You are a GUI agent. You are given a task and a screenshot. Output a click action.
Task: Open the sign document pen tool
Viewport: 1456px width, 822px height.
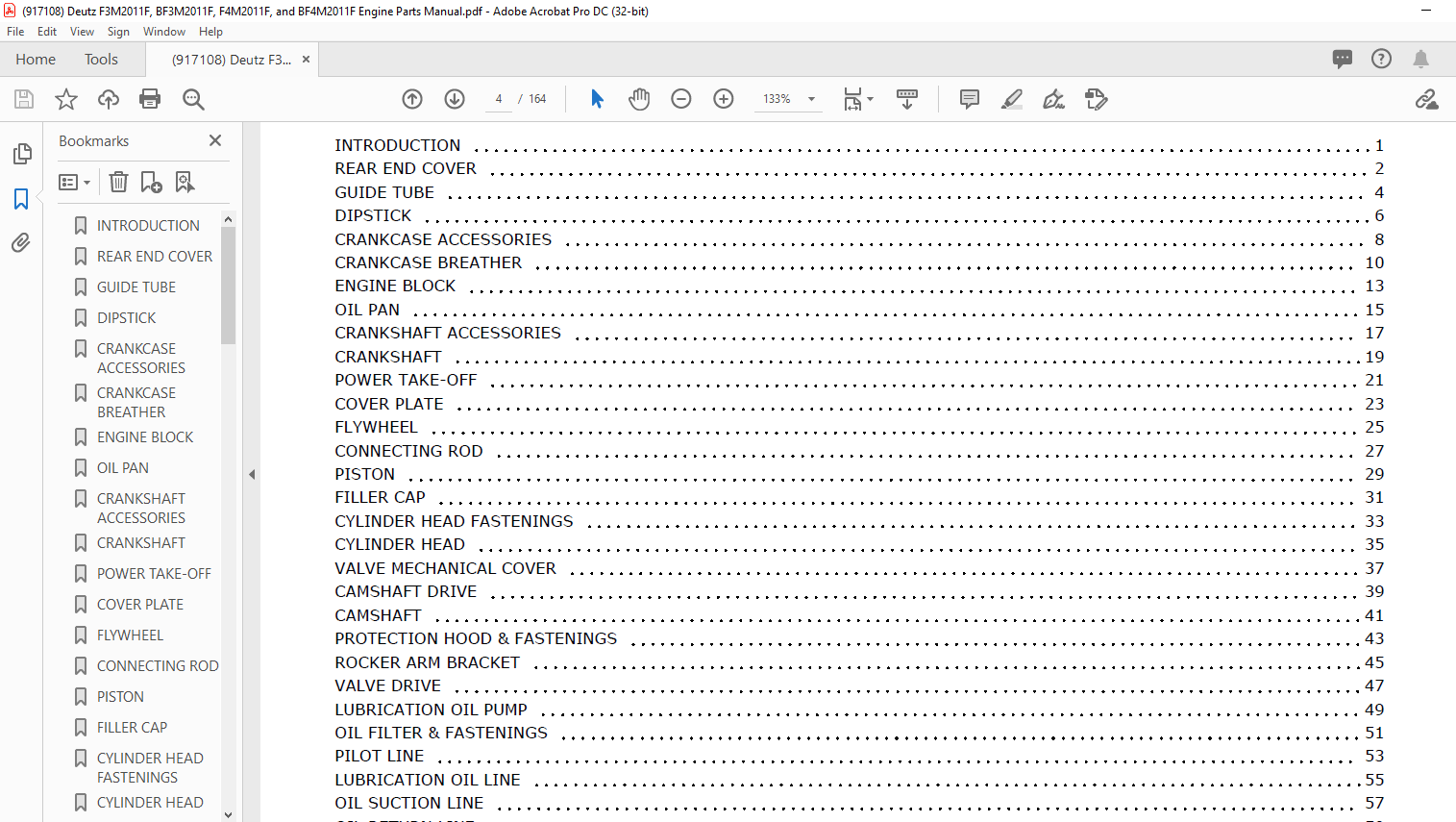click(1054, 99)
